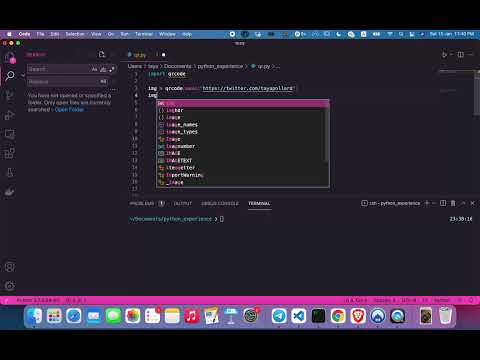The width and height of the screenshot is (480, 360).
Task: Click Python interpreter status bar entry
Action: [x=38, y=300]
